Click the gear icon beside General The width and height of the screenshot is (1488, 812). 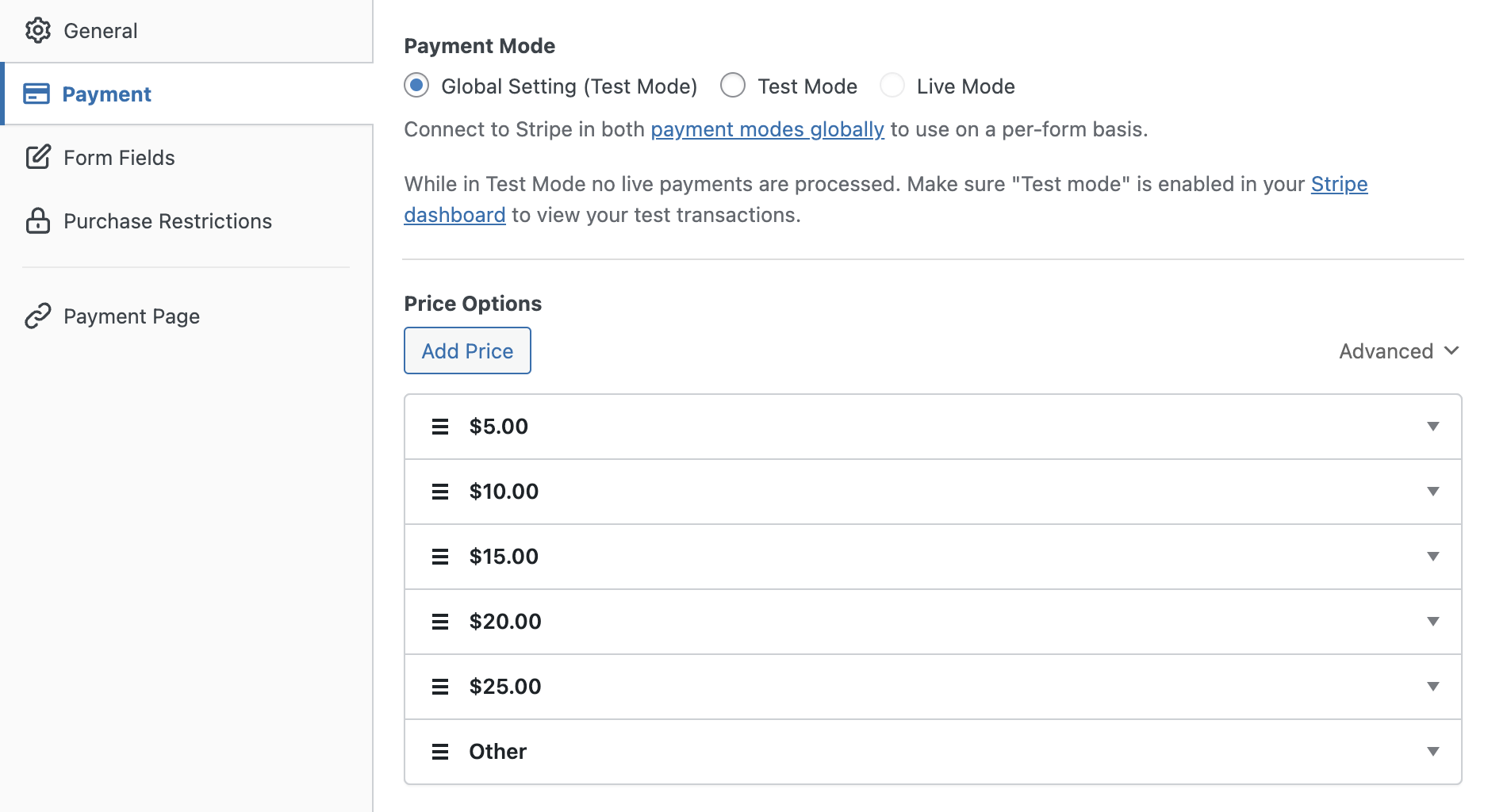pos(38,30)
